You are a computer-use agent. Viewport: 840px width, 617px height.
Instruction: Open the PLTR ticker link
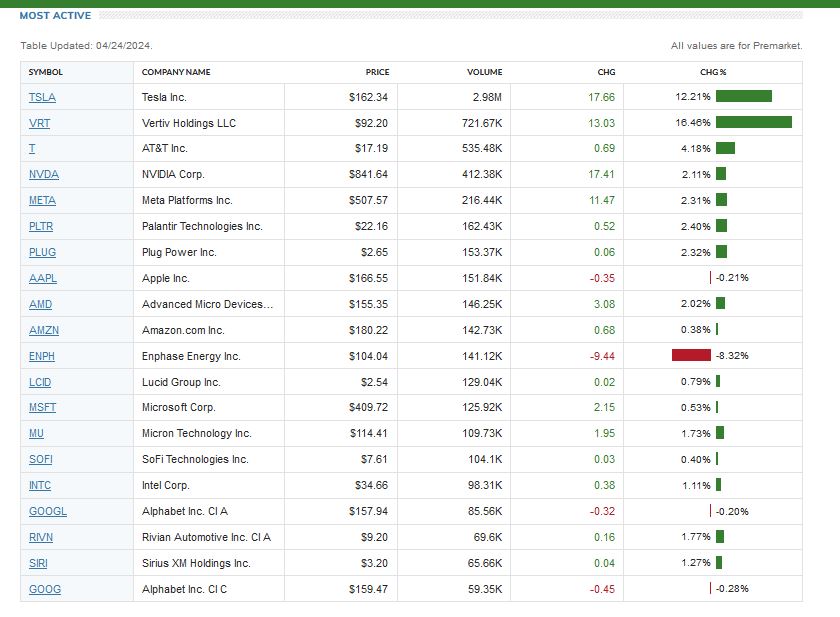pyautogui.click(x=42, y=226)
